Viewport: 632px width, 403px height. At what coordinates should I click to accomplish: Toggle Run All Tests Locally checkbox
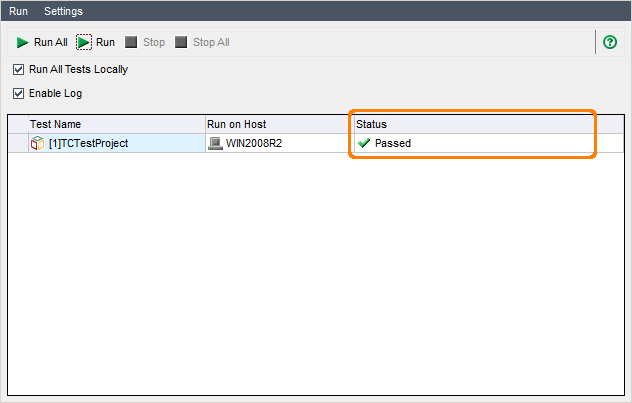[18, 70]
